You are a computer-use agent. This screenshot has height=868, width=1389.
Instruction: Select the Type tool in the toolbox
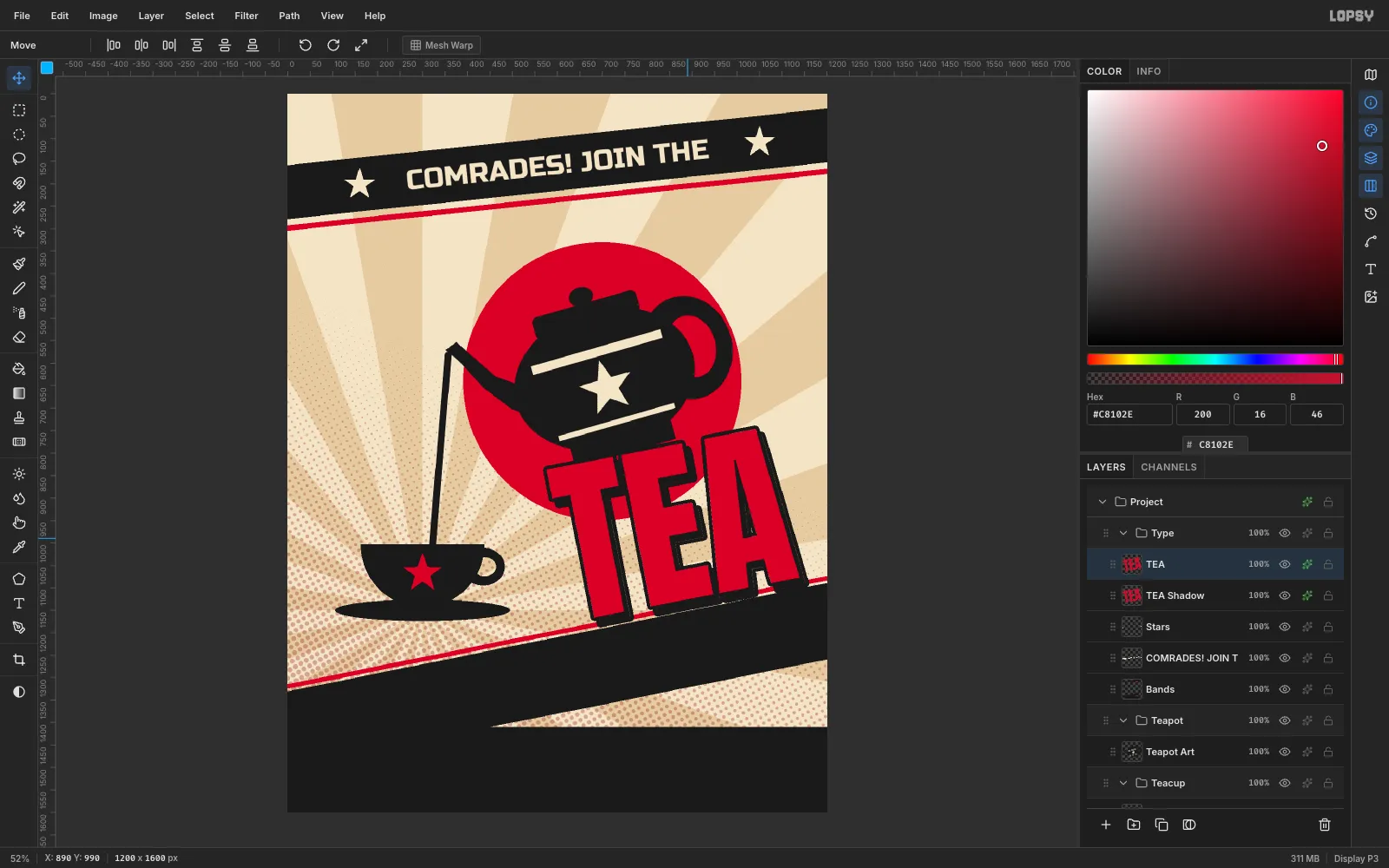[19, 603]
